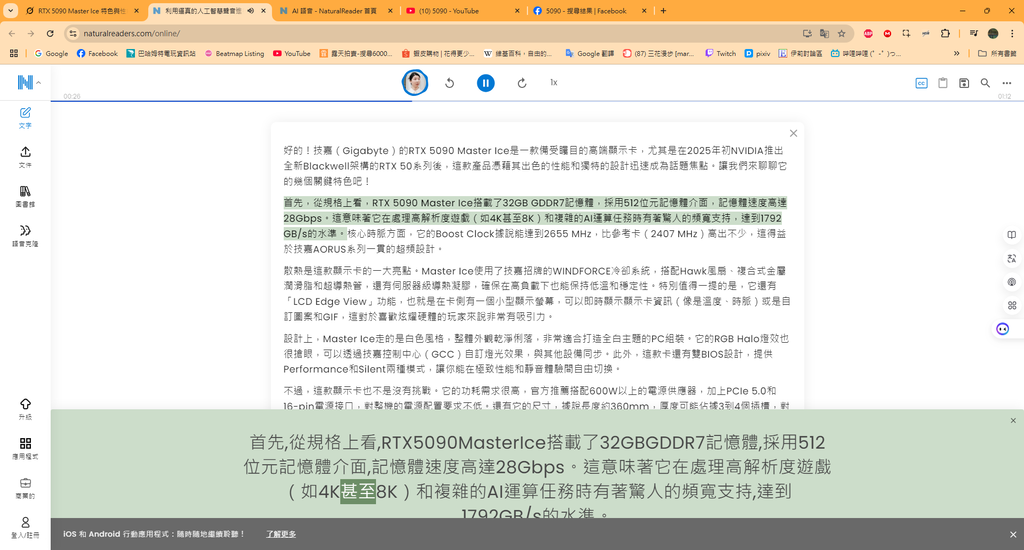This screenshot has height=550, width=1024.
Task: Click the skip forward button
Action: pyautogui.click(x=522, y=83)
